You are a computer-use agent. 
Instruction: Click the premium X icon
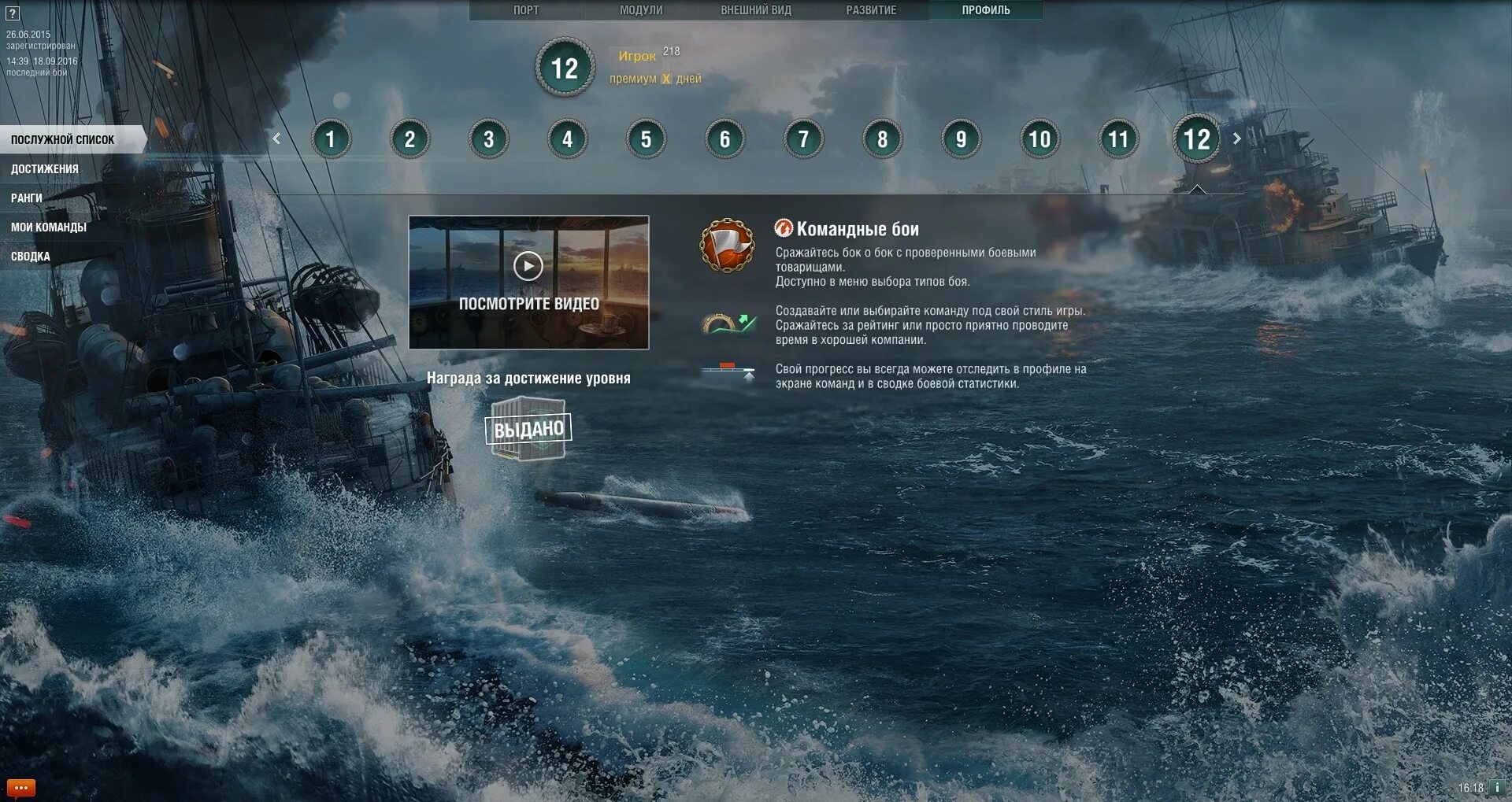pos(666,79)
